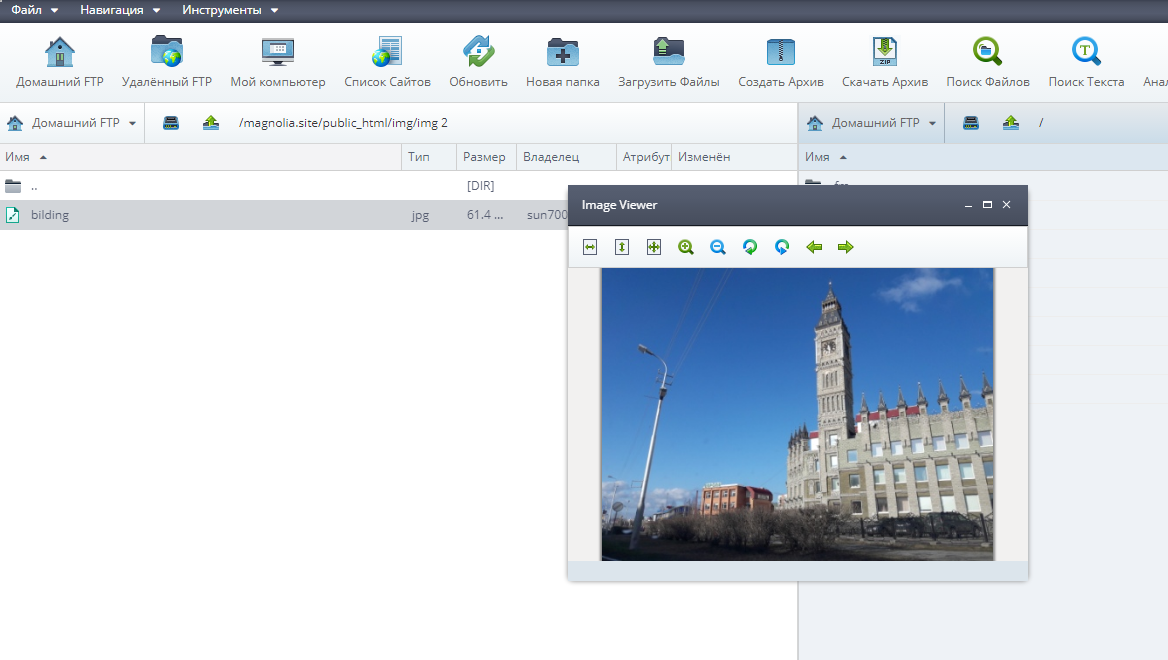Click Создать Архив icon
The image size is (1168, 660).
(x=781, y=63)
